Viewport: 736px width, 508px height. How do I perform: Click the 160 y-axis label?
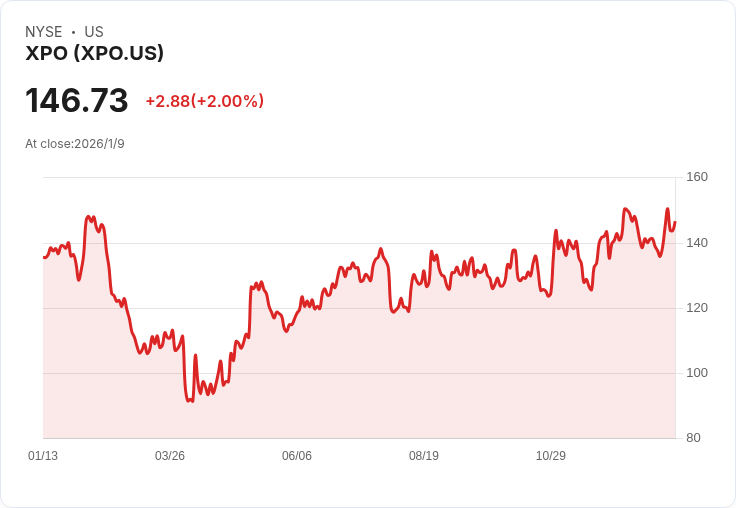click(697, 177)
